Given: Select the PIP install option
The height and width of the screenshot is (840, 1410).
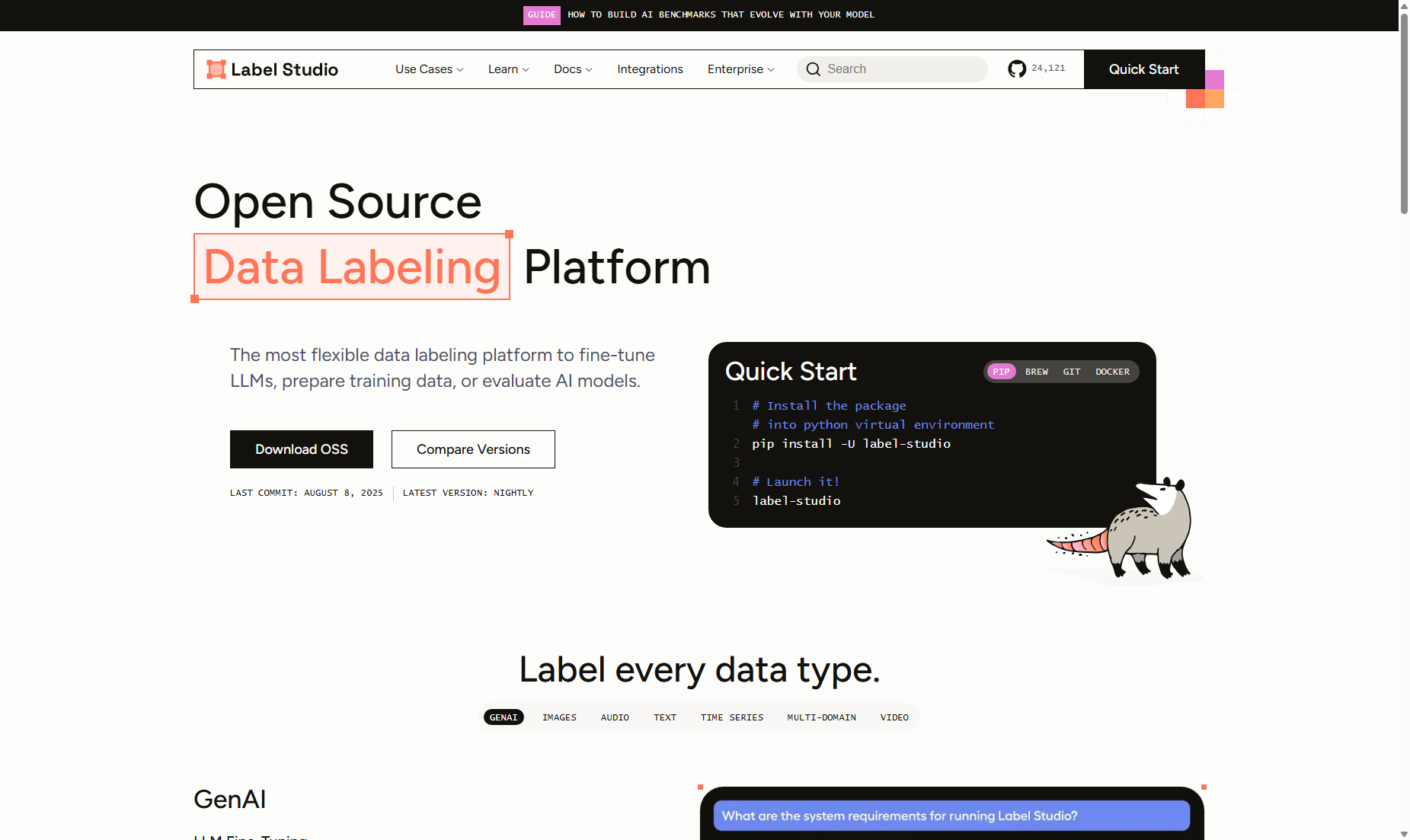Looking at the screenshot, I should (x=1001, y=372).
